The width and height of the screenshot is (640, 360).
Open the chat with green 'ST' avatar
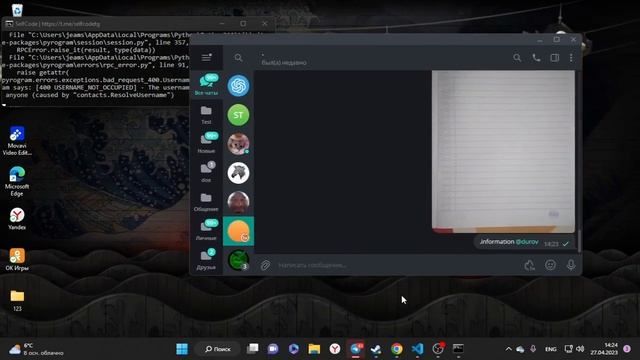[238, 115]
